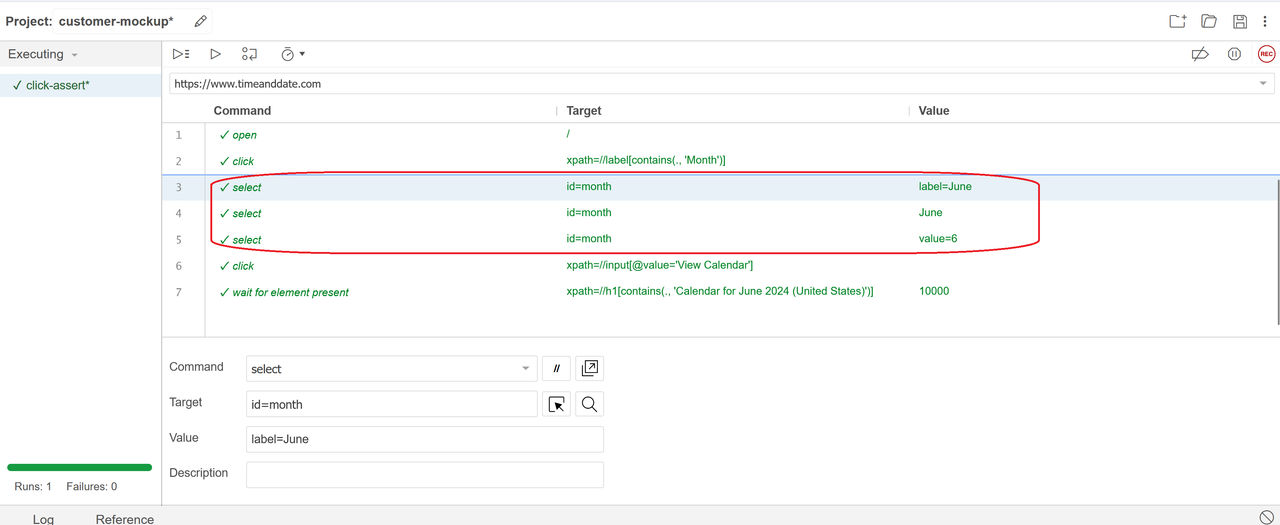Open the base URL history dropdown arrow
The image size is (1280, 525).
click(1264, 84)
